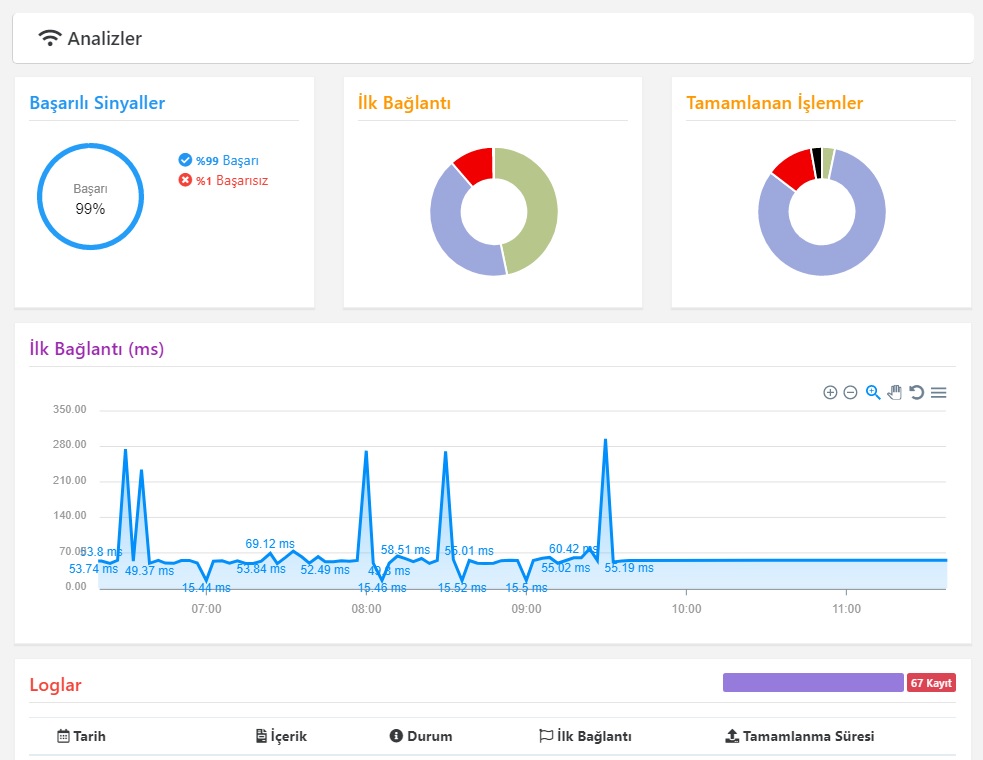Image resolution: width=983 pixels, height=760 pixels.
Task: Sort logs by Tarih column
Action: pos(82,736)
